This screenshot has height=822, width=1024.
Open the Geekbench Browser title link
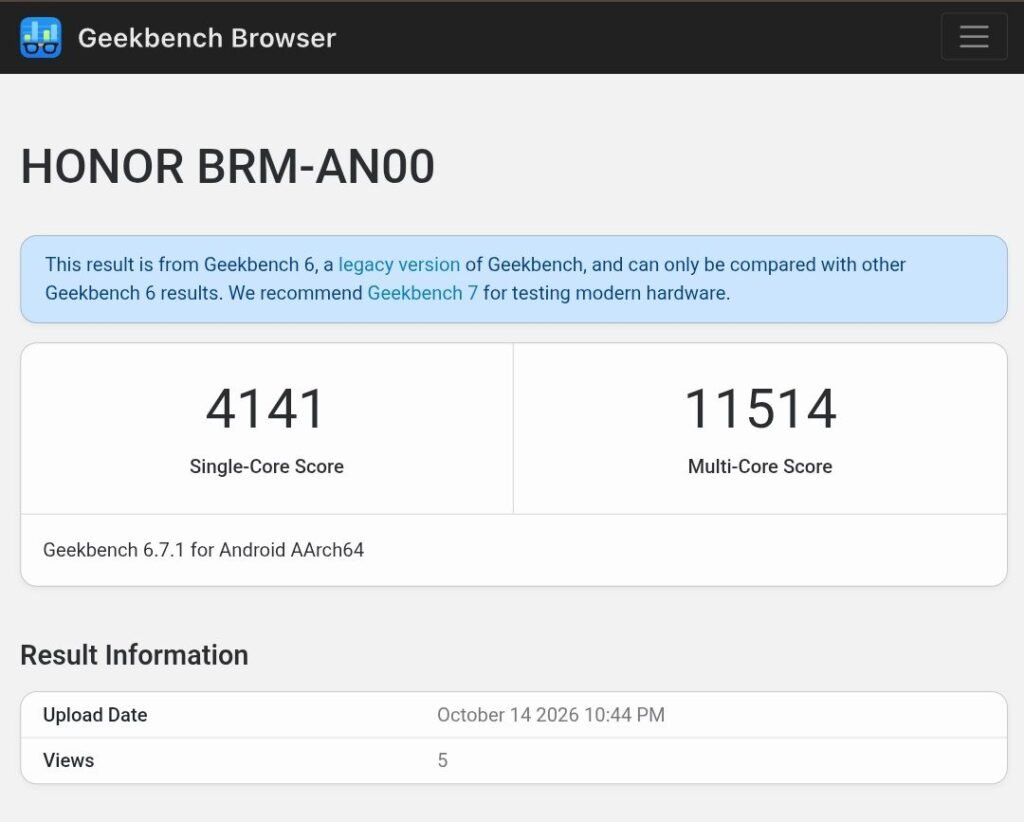206,38
